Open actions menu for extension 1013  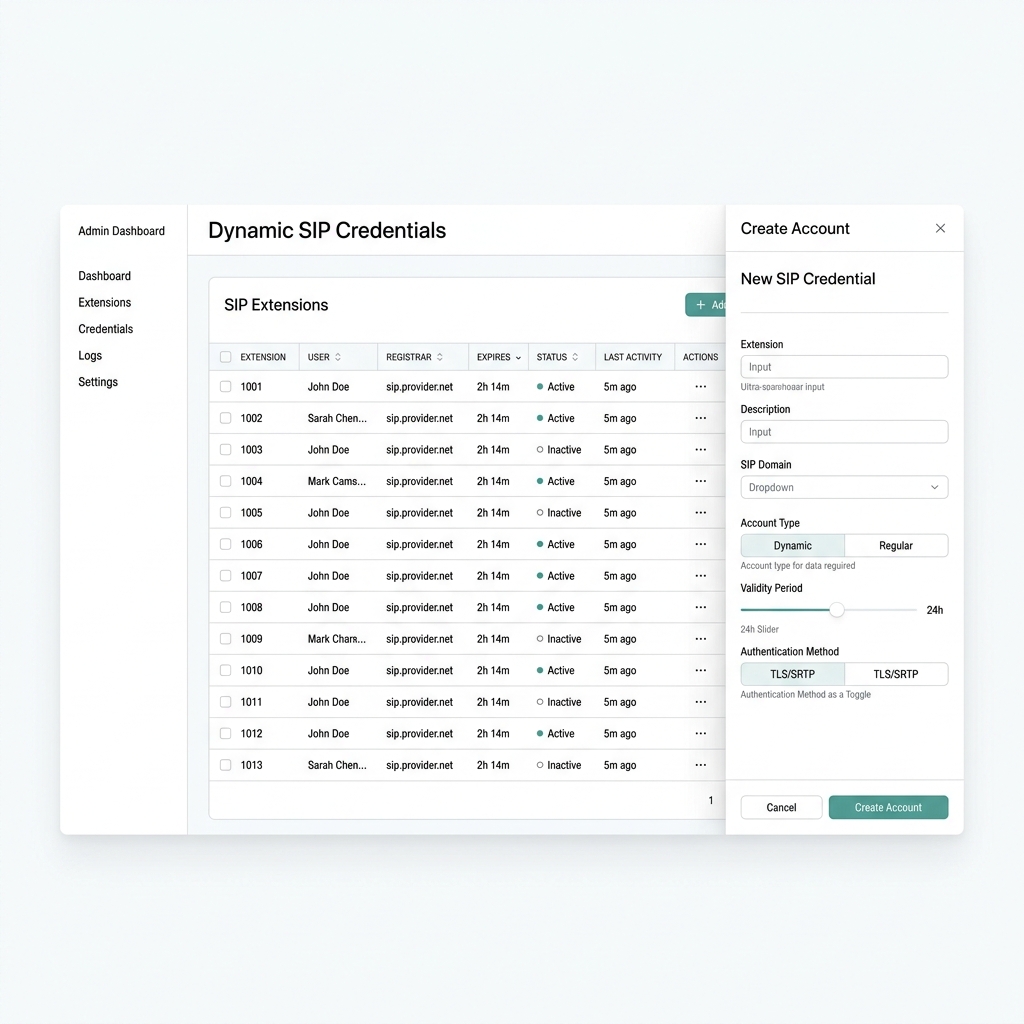[700, 765]
